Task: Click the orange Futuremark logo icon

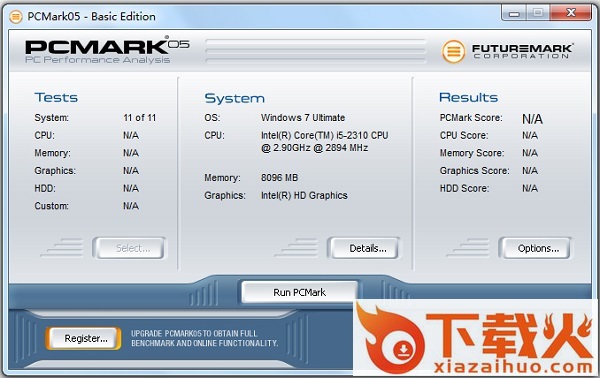Action: click(453, 51)
